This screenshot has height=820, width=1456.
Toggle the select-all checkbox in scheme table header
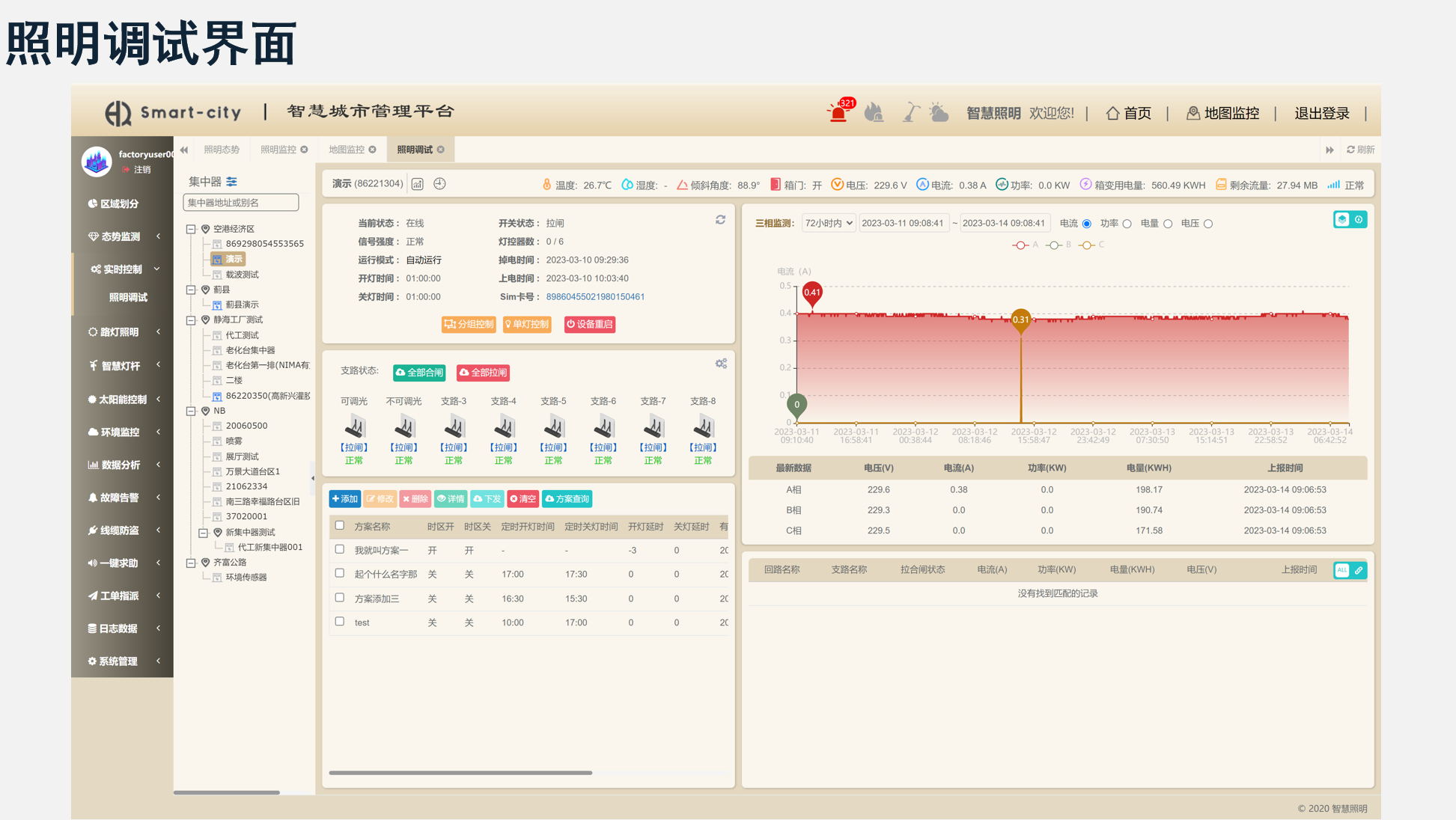pyautogui.click(x=340, y=525)
